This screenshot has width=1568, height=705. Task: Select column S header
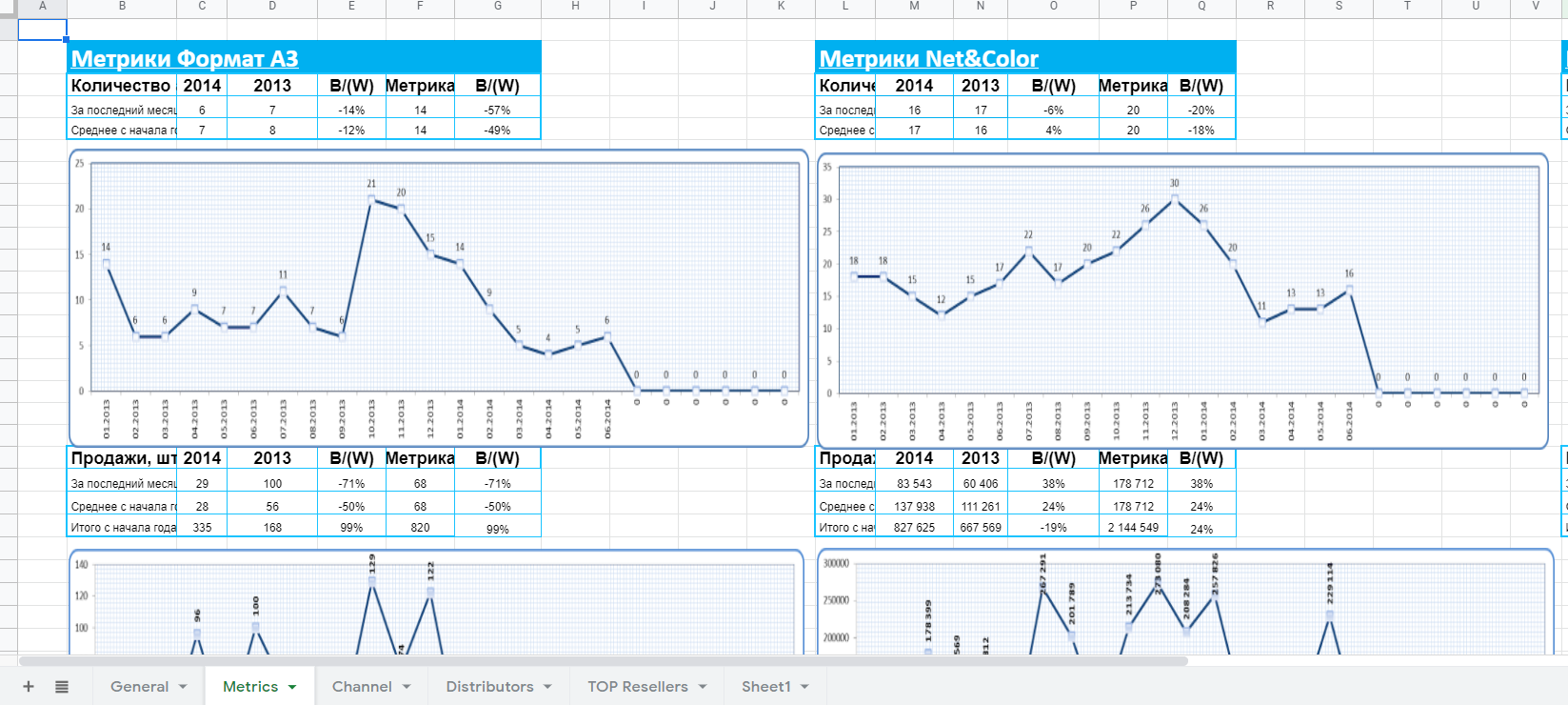(1339, 7)
